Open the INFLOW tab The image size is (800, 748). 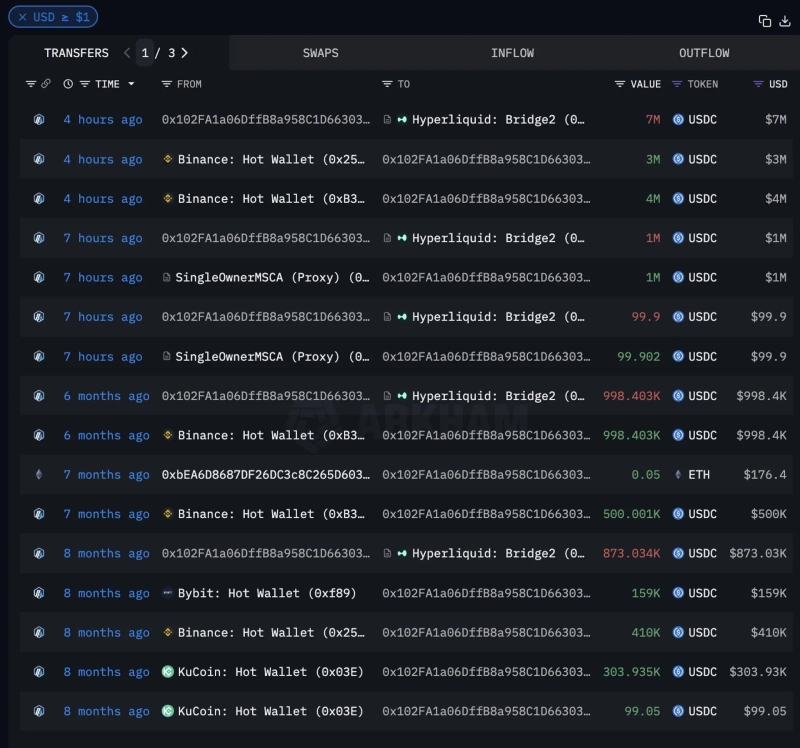512,53
